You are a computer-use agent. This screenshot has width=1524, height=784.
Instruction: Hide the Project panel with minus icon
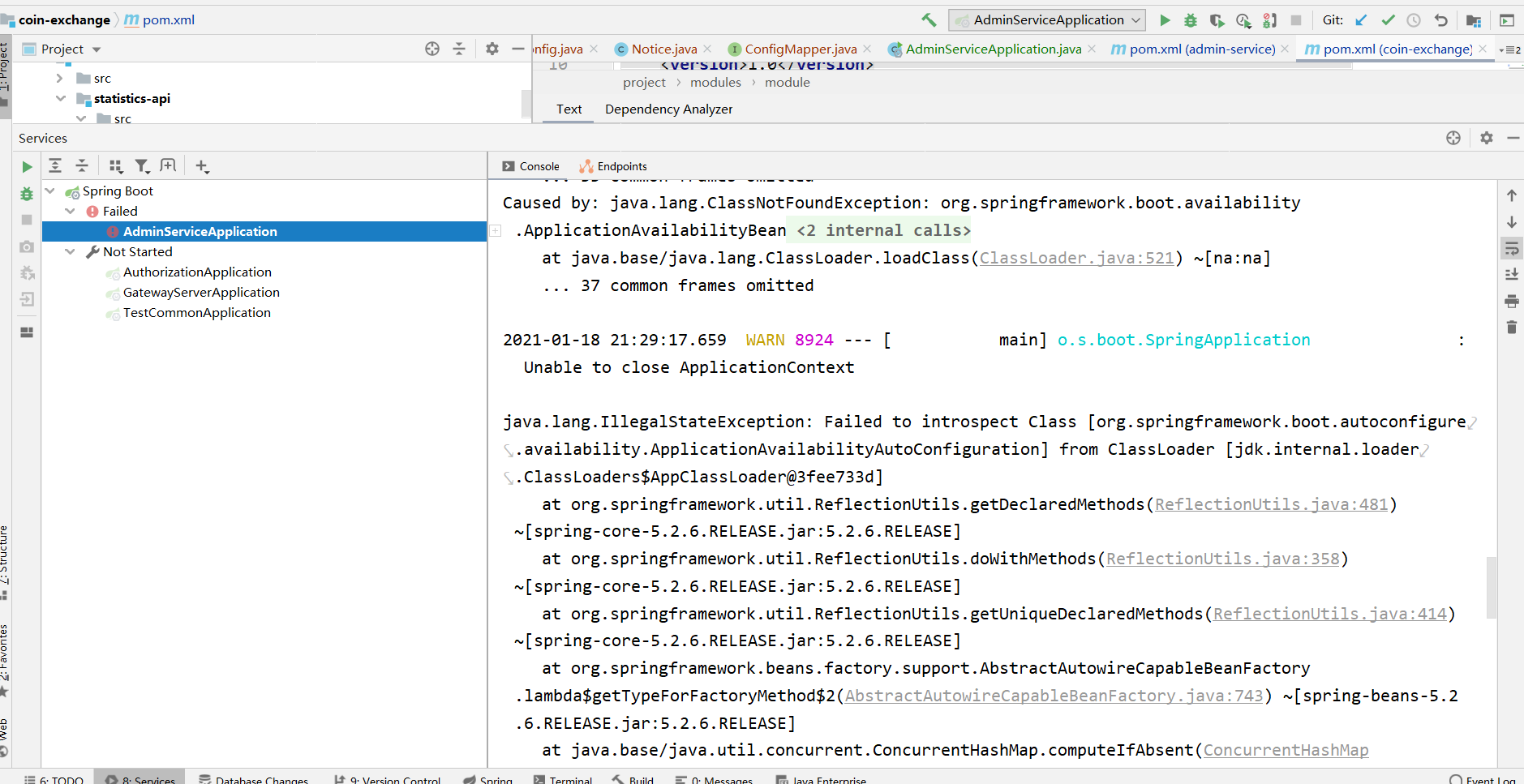click(x=518, y=49)
